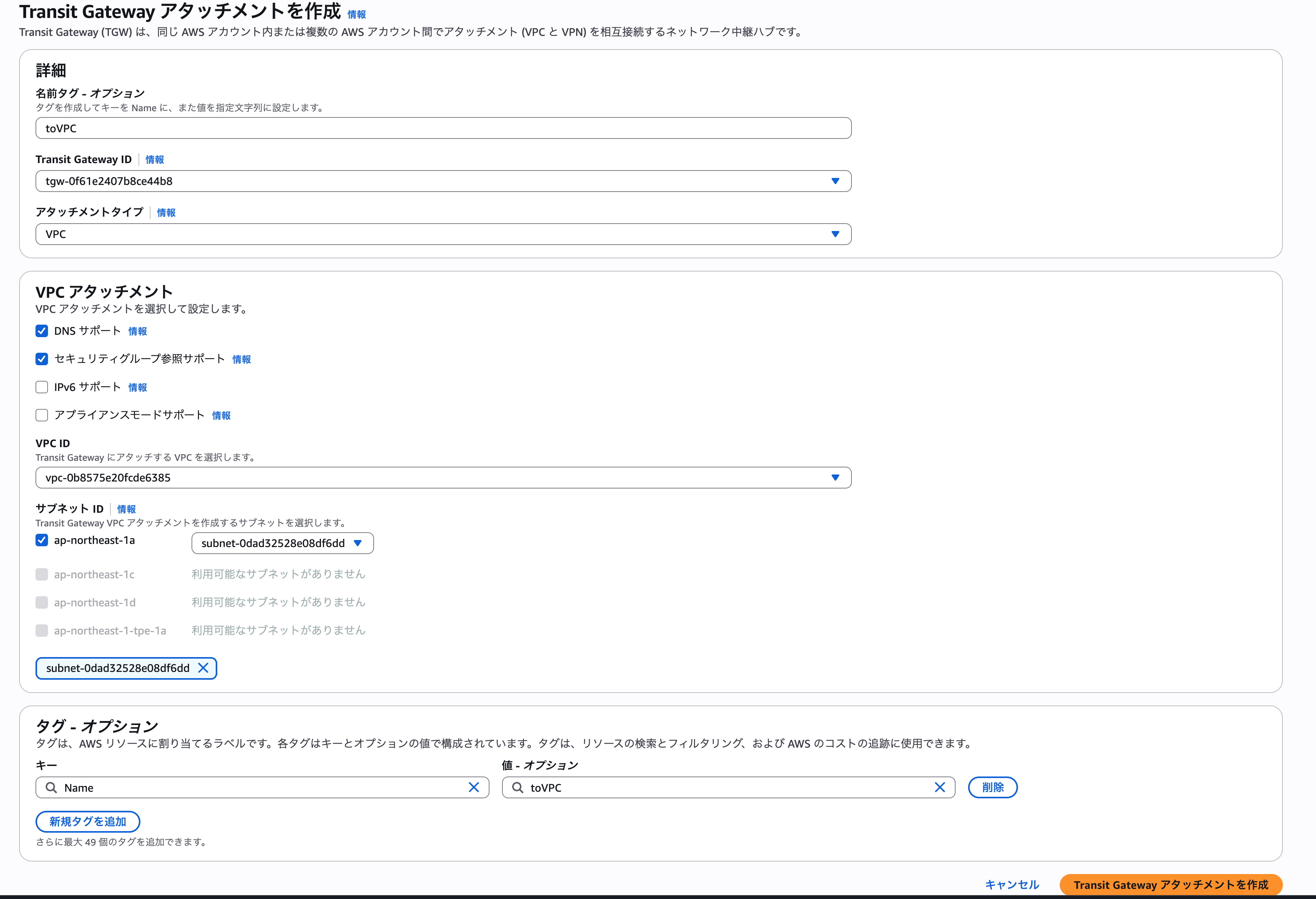
Task: Open the subnet dropdown showing subnet-0dad32528e08df6dd
Action: [282, 543]
